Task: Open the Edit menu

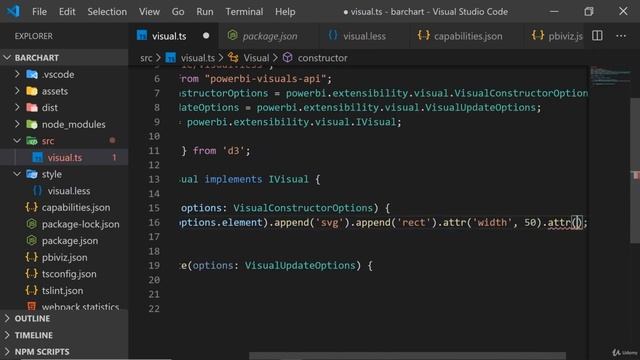Action: coord(67,12)
